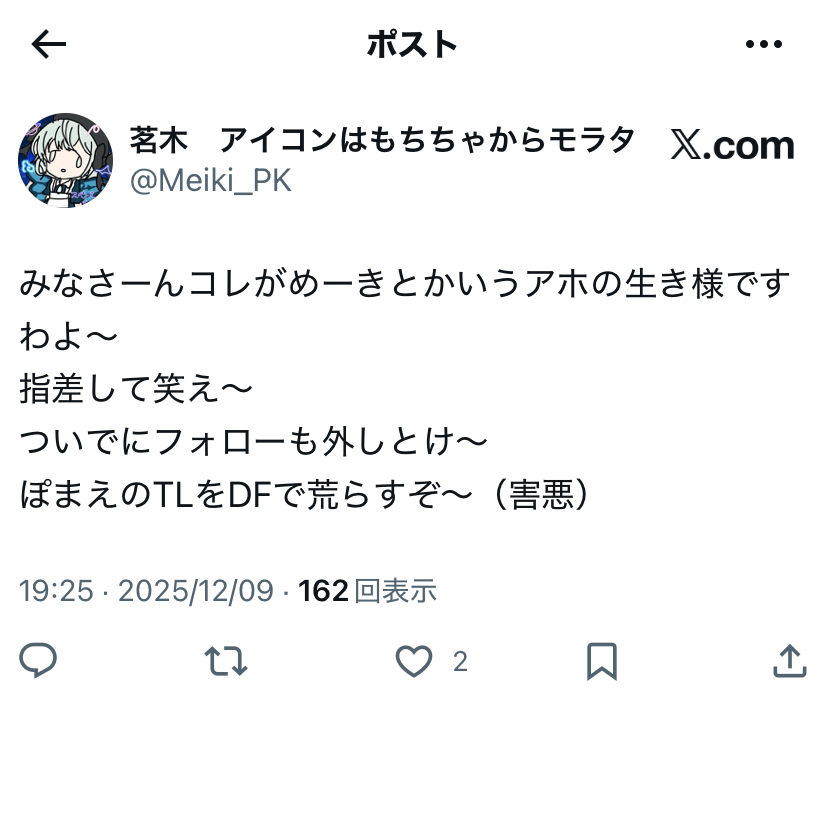Open the share upload icon

point(790,660)
